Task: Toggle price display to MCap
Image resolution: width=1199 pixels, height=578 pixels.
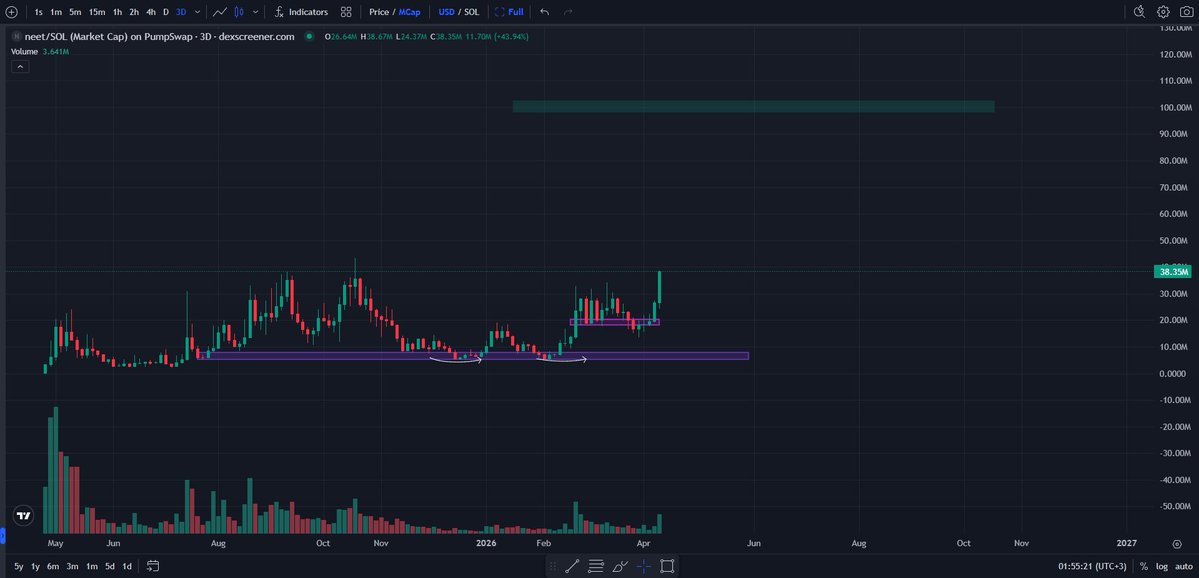Action: (408, 11)
